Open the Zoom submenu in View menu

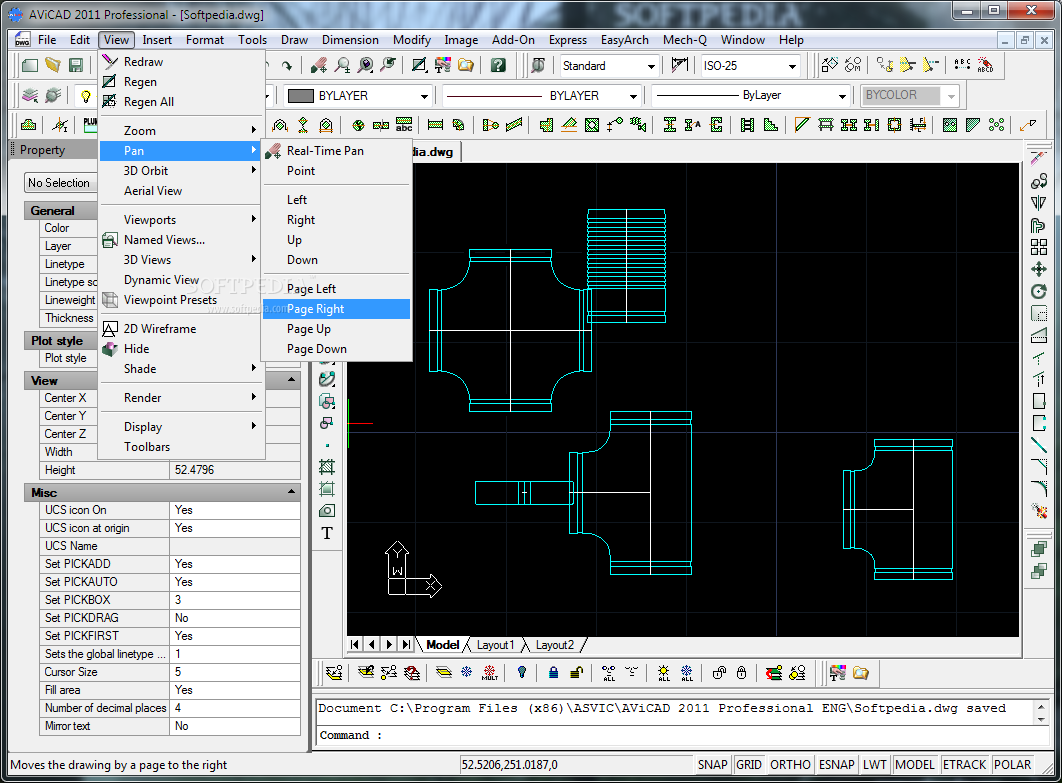pyautogui.click(x=180, y=131)
